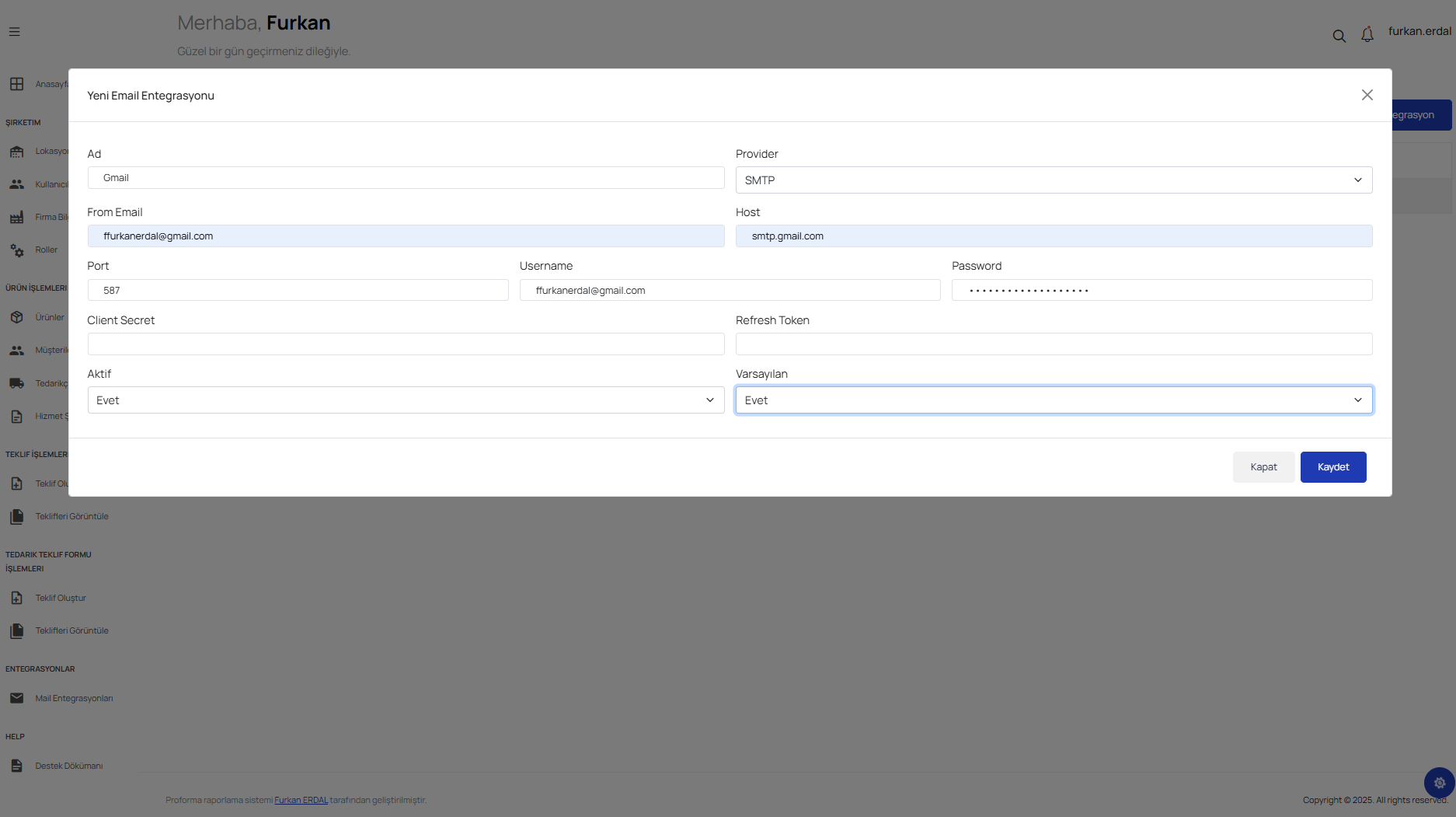
Task: Click the Lokasyon building icon
Action: coord(16,152)
